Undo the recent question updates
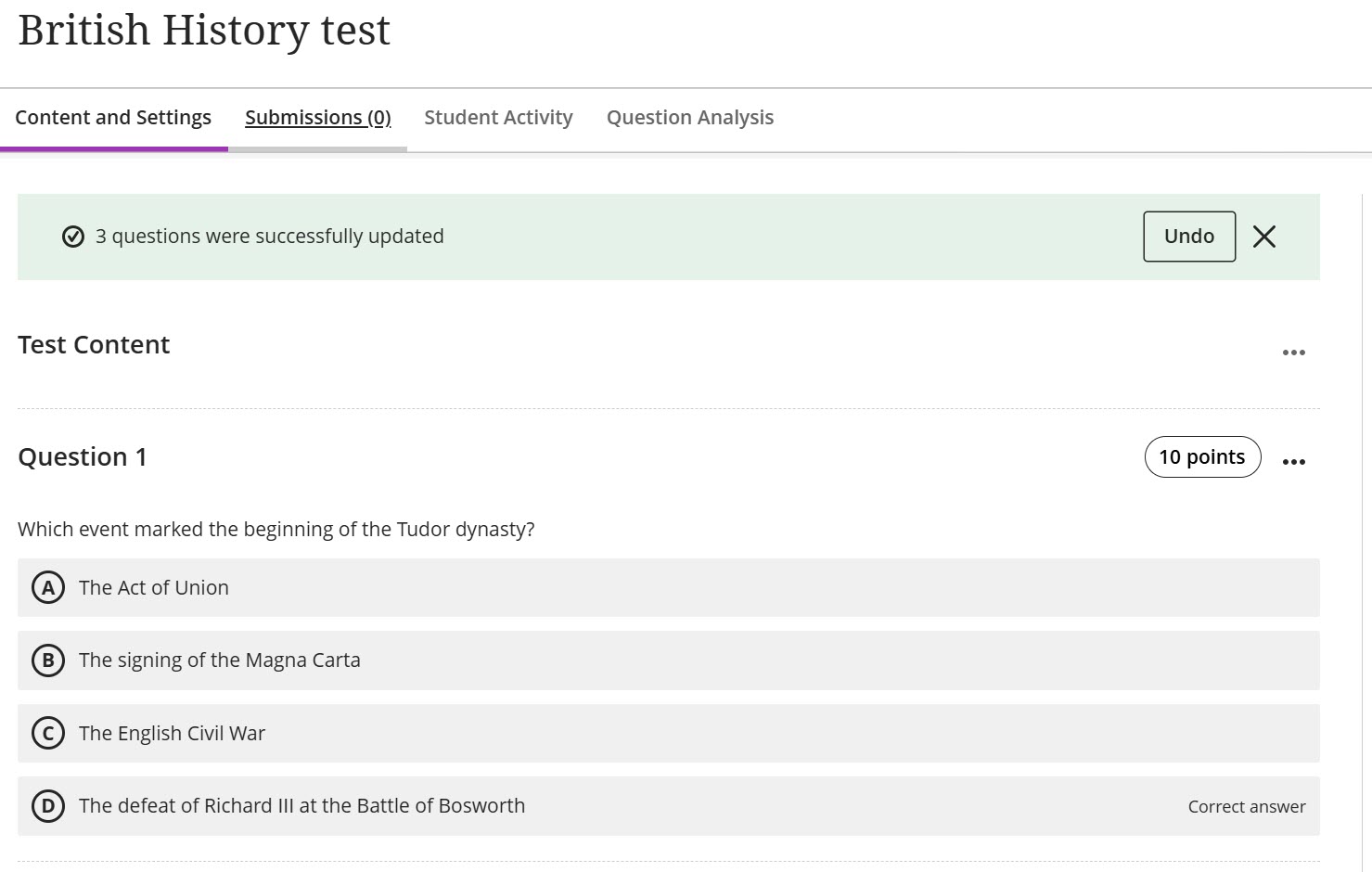Image resolution: width=1372 pixels, height=872 pixels. (1188, 237)
